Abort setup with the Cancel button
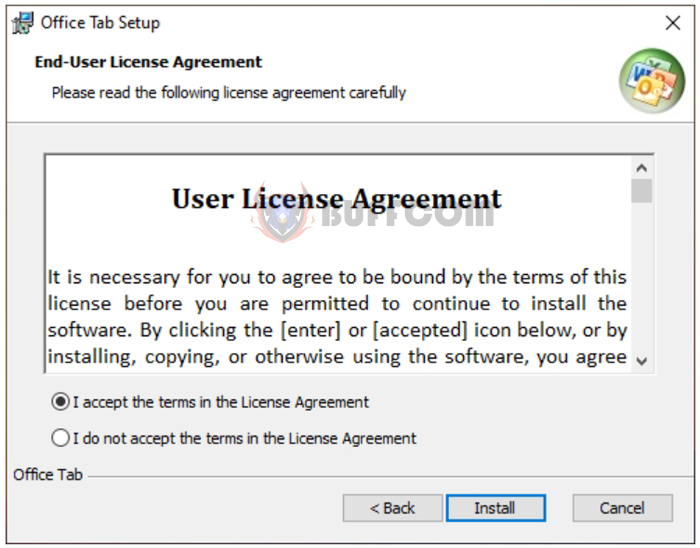The width and height of the screenshot is (700, 548). coord(622,508)
